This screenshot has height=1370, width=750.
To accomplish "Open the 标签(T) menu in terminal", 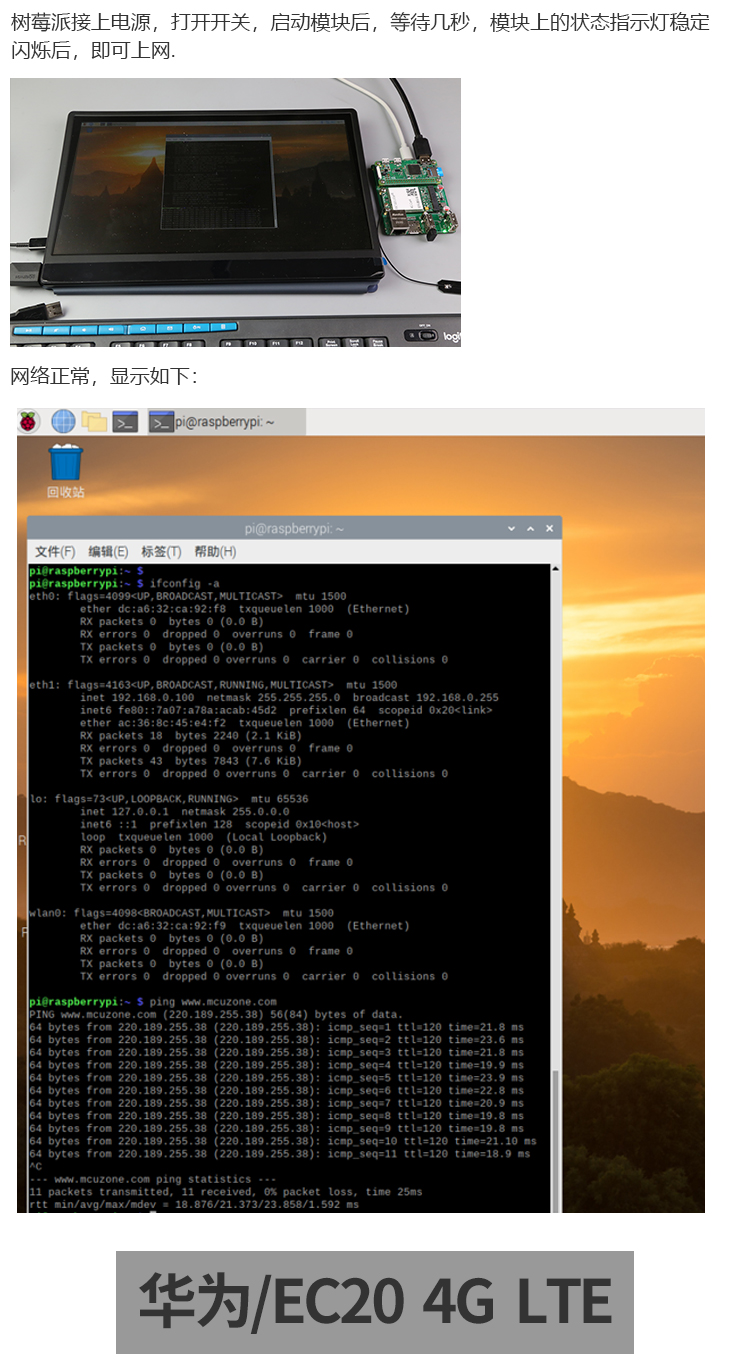I will pyautogui.click(x=161, y=552).
